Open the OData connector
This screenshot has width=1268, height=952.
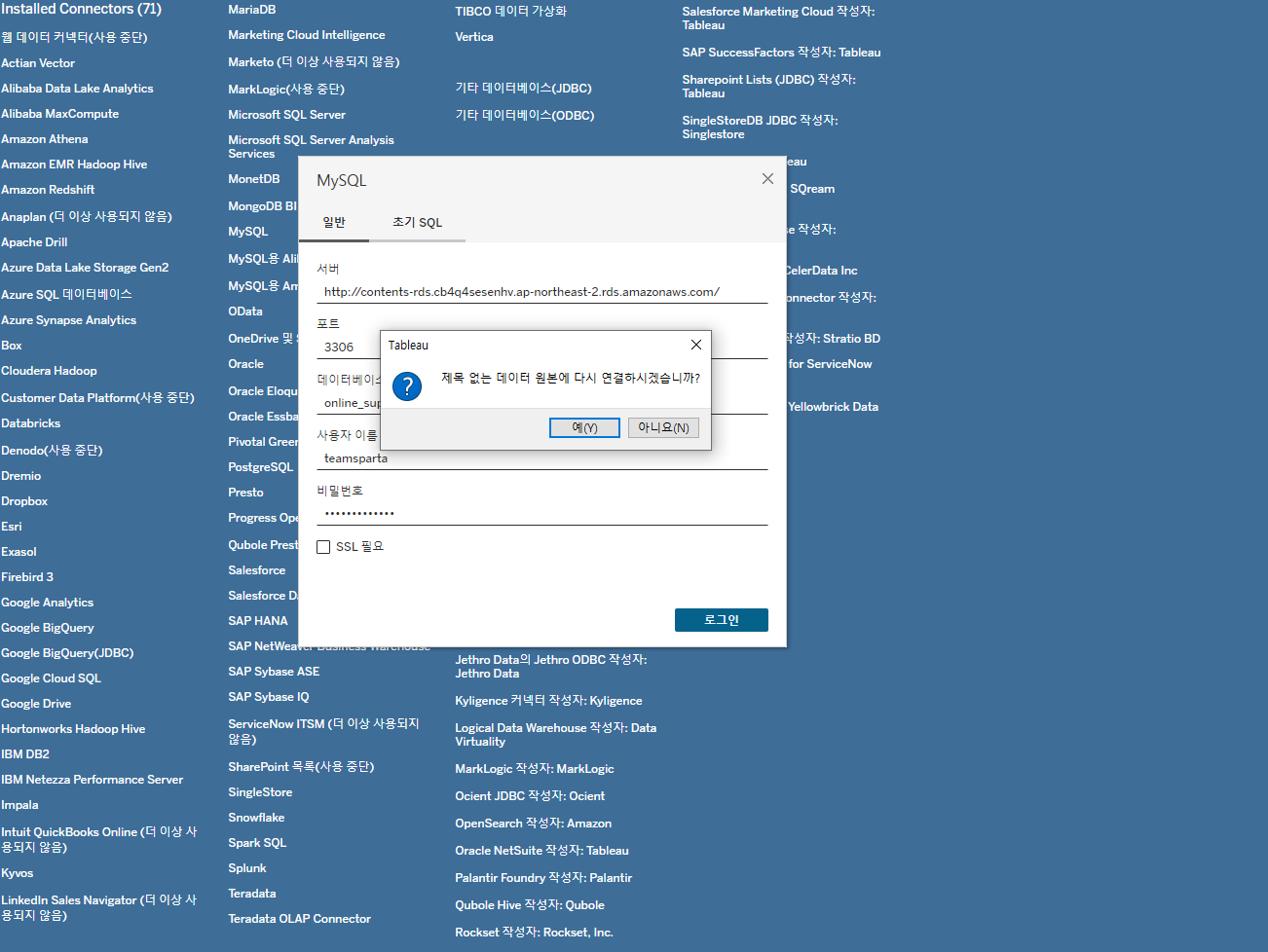click(x=245, y=311)
